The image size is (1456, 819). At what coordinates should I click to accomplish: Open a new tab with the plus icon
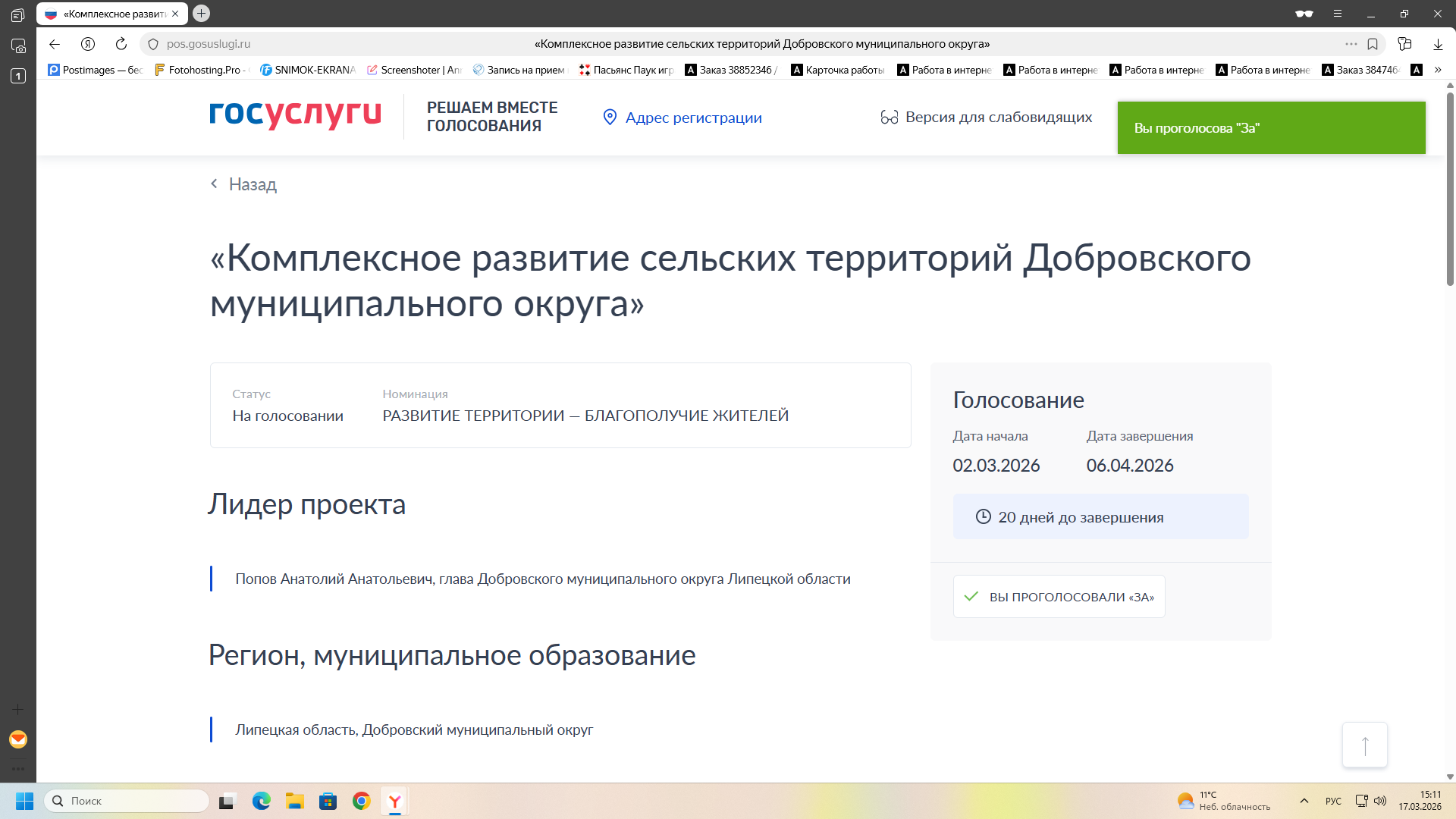[x=202, y=14]
